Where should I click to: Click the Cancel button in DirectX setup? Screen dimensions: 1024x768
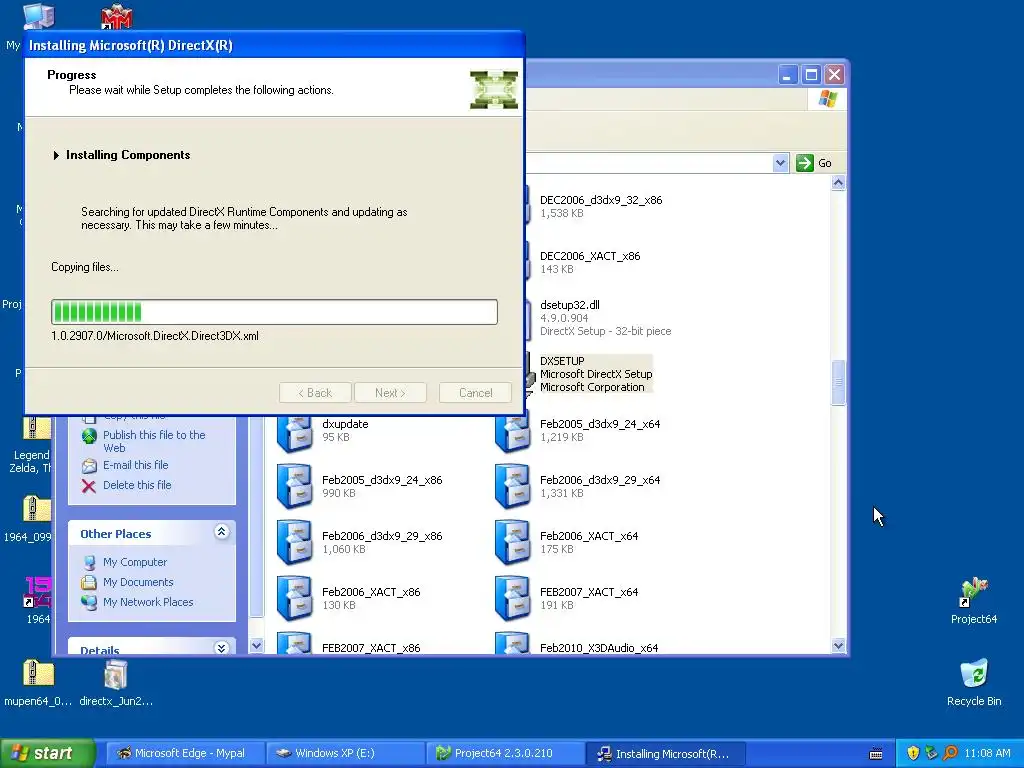(475, 392)
